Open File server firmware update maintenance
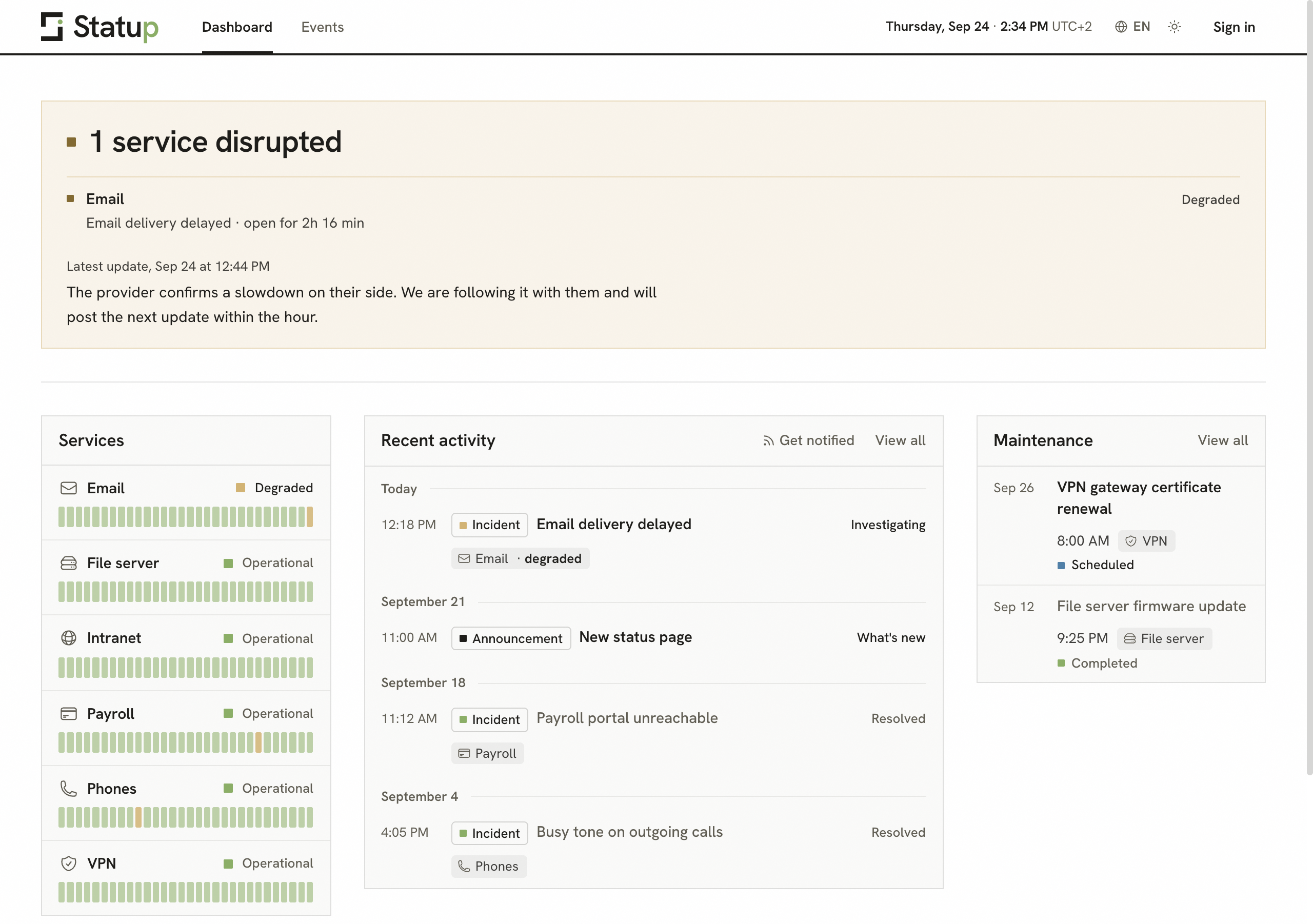 (1150, 606)
